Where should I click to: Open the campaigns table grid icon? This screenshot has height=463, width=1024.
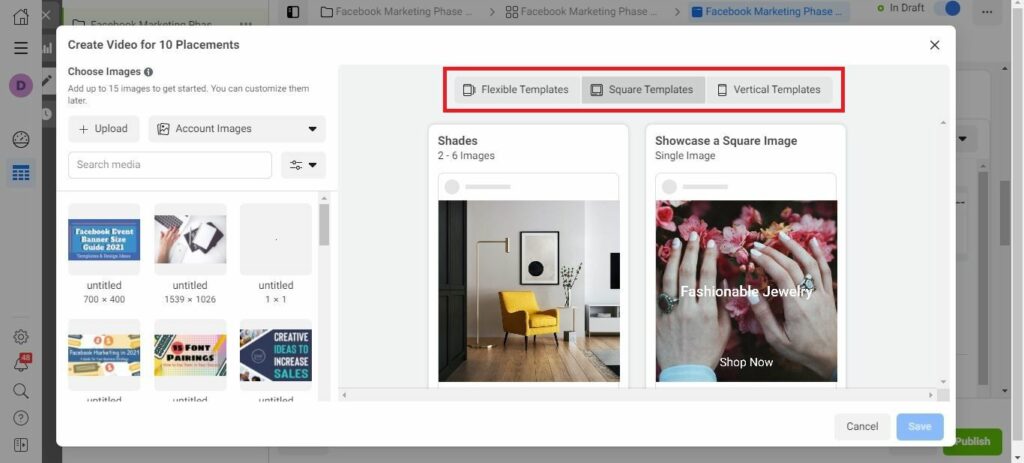[x=21, y=173]
